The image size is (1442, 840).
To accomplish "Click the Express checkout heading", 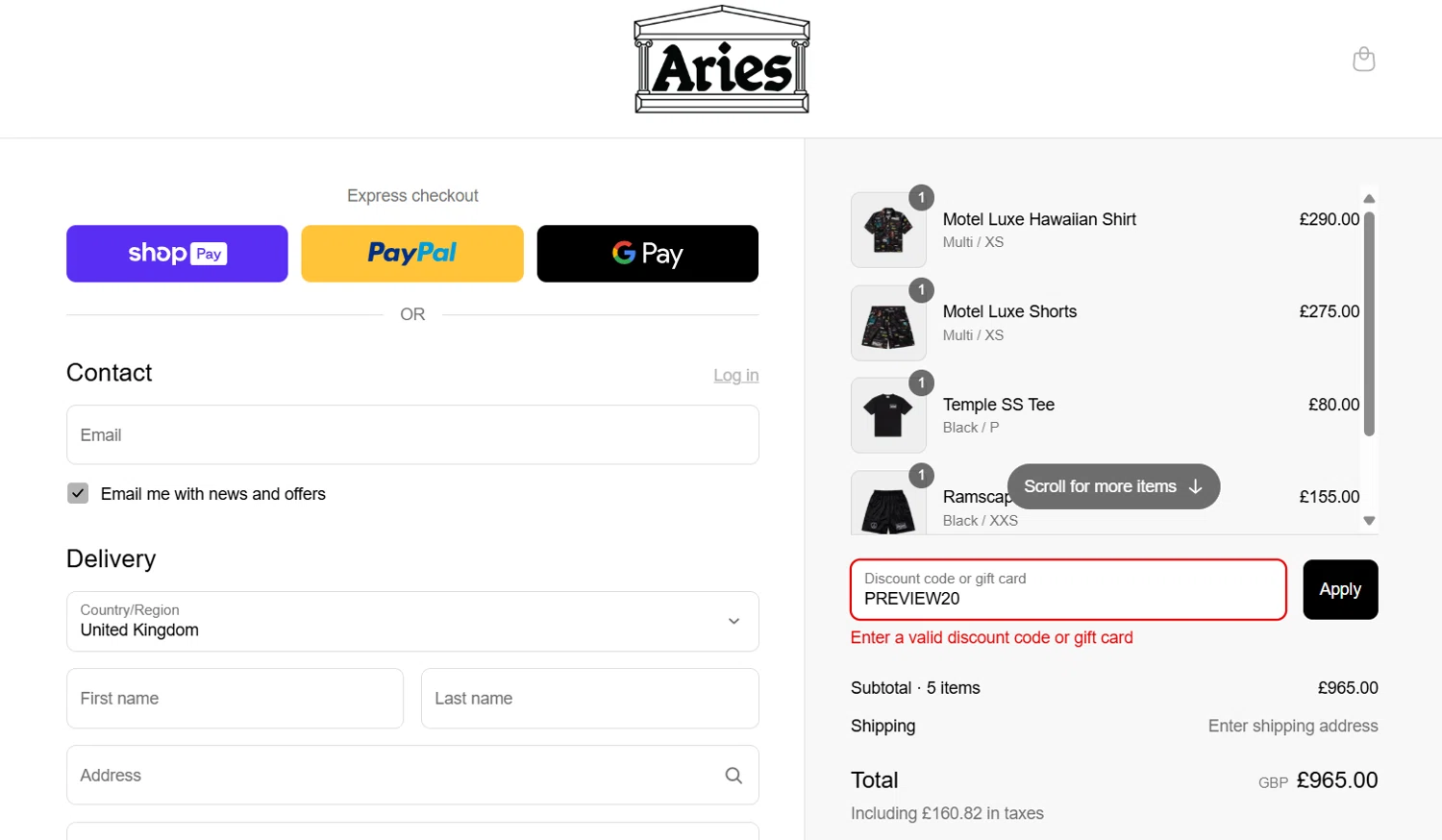I will click(412, 196).
